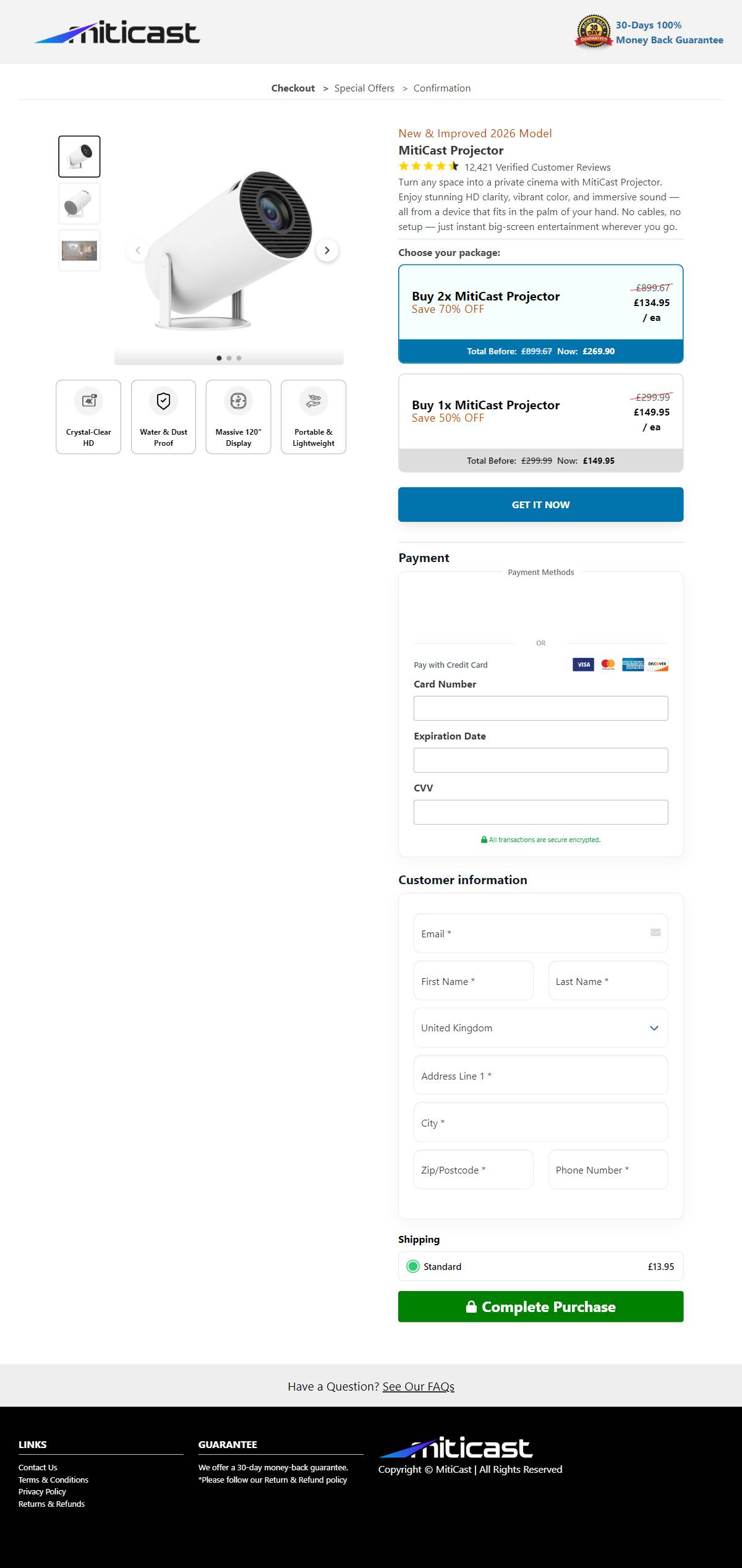Select the Buy 2x MitiCast Projector package
The height and width of the screenshot is (1568, 742).
point(540,303)
